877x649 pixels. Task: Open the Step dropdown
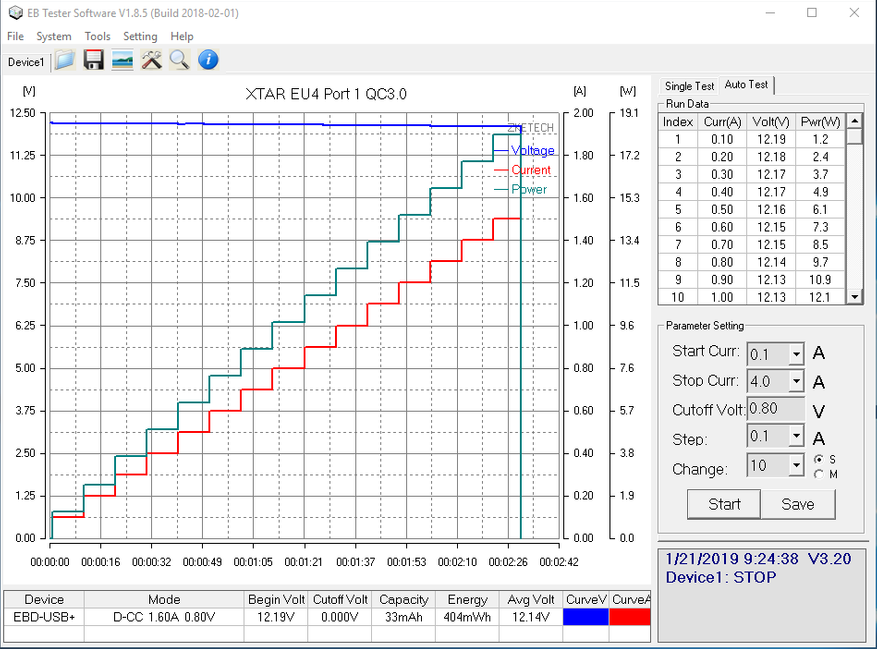[x=796, y=436]
